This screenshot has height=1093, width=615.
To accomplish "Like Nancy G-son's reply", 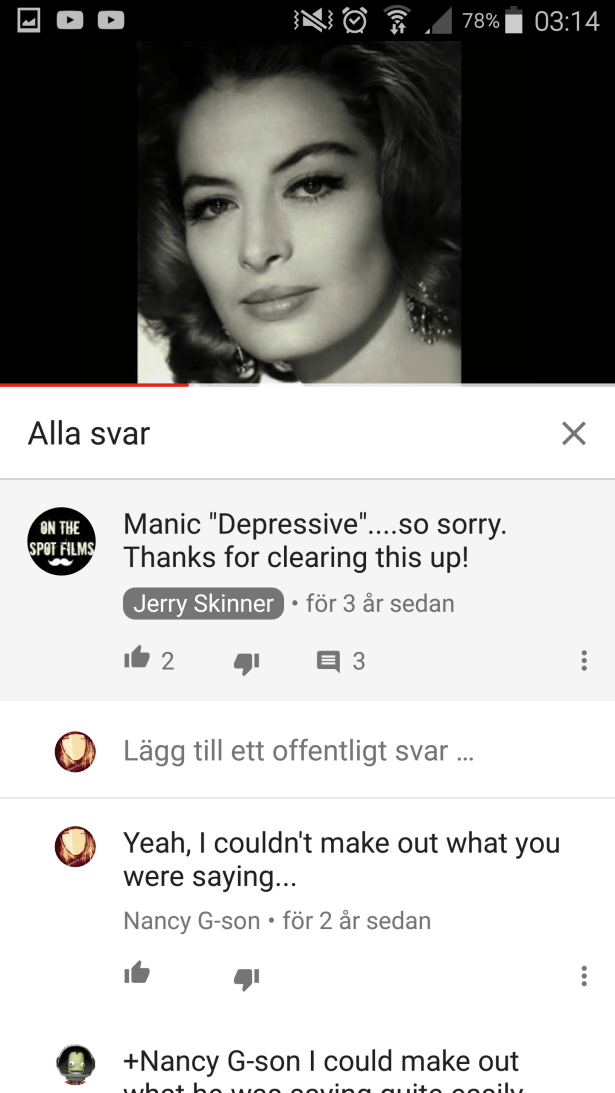I will pos(137,973).
